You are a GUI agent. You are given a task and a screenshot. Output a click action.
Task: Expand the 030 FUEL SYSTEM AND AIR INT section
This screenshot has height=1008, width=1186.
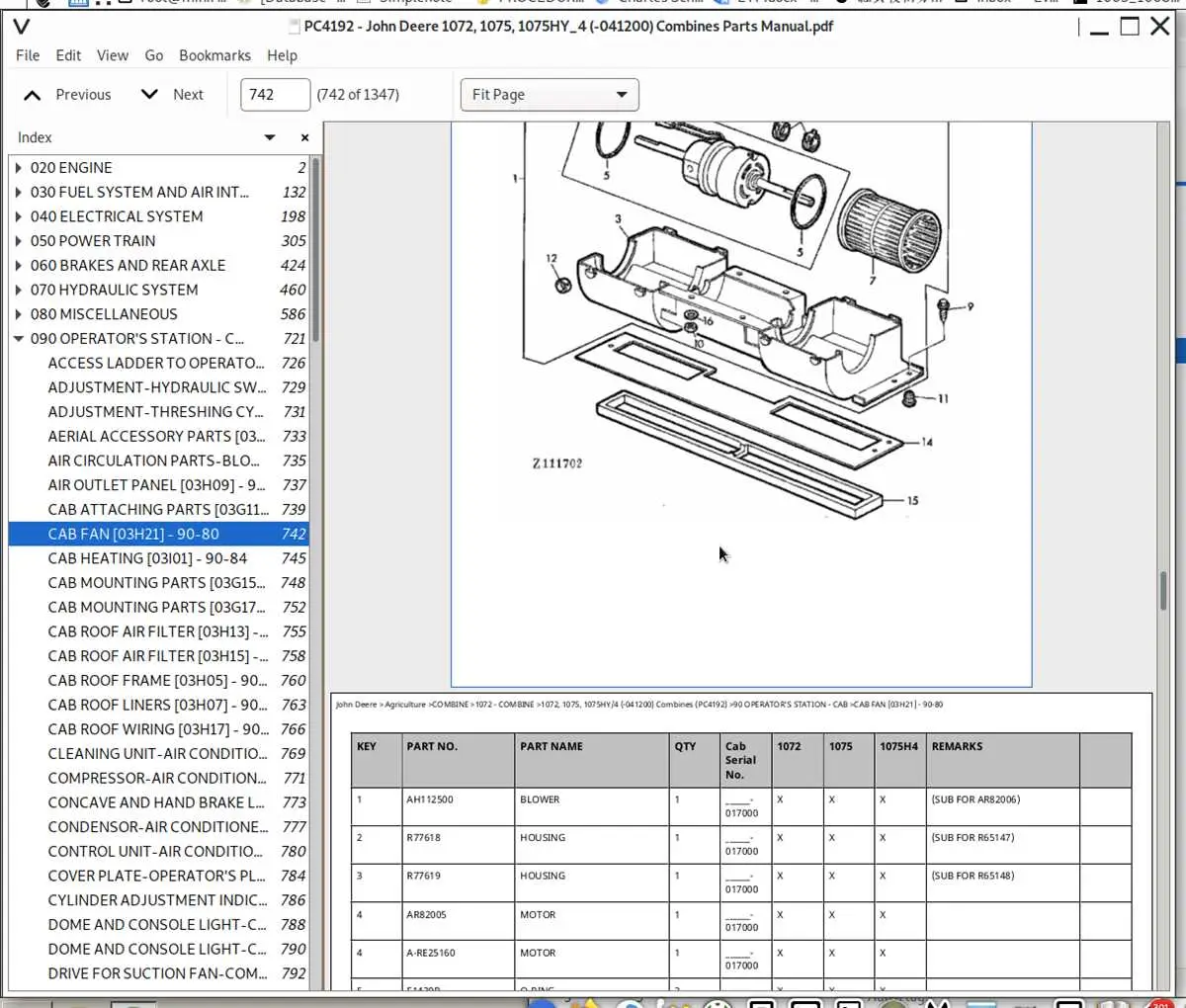(19, 192)
